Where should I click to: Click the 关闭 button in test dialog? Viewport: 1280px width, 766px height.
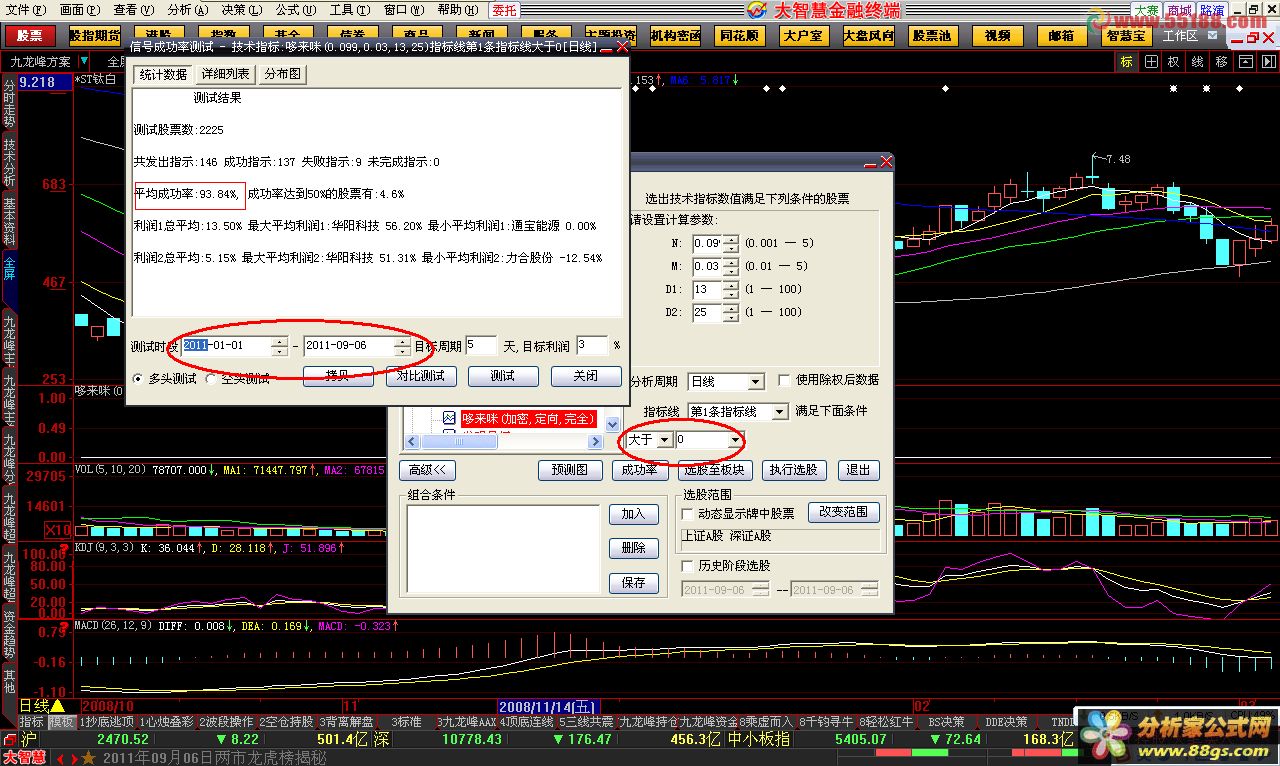coord(586,376)
